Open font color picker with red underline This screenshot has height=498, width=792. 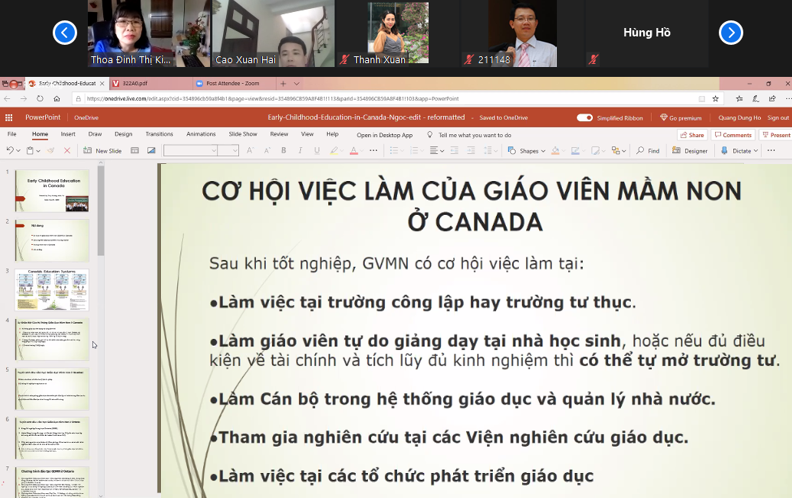353,151
